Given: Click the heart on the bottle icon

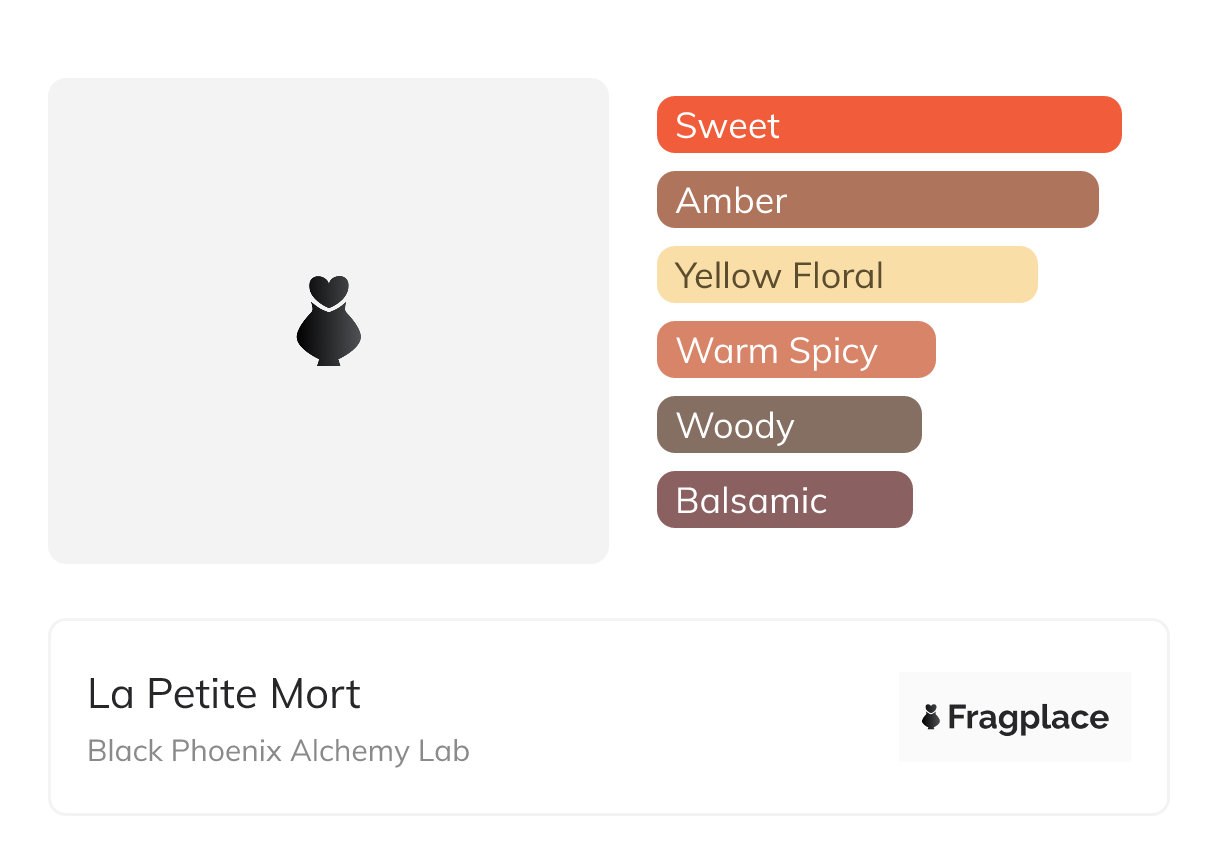Looking at the screenshot, I should (x=328, y=290).
